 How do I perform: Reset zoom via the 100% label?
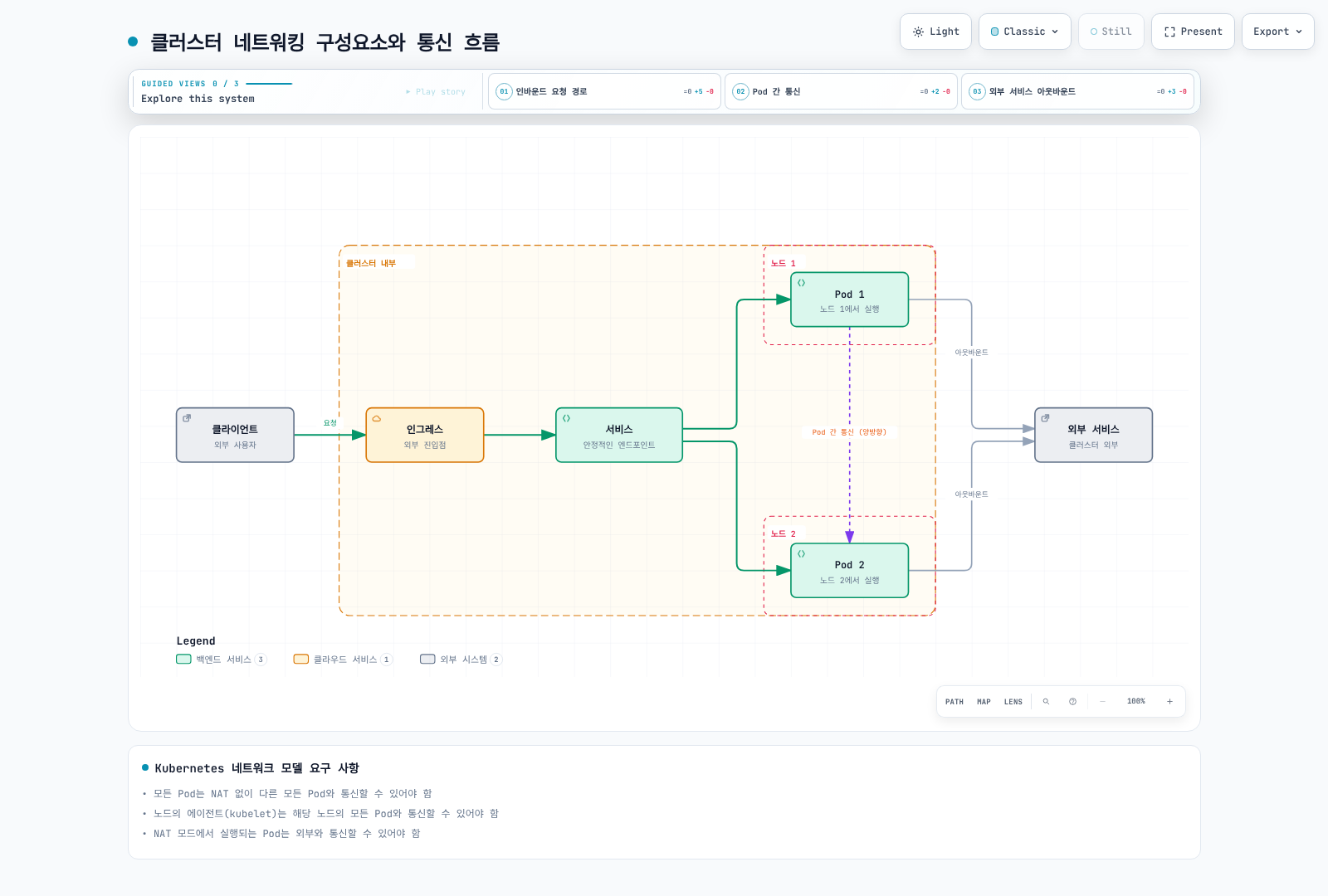coord(1136,702)
